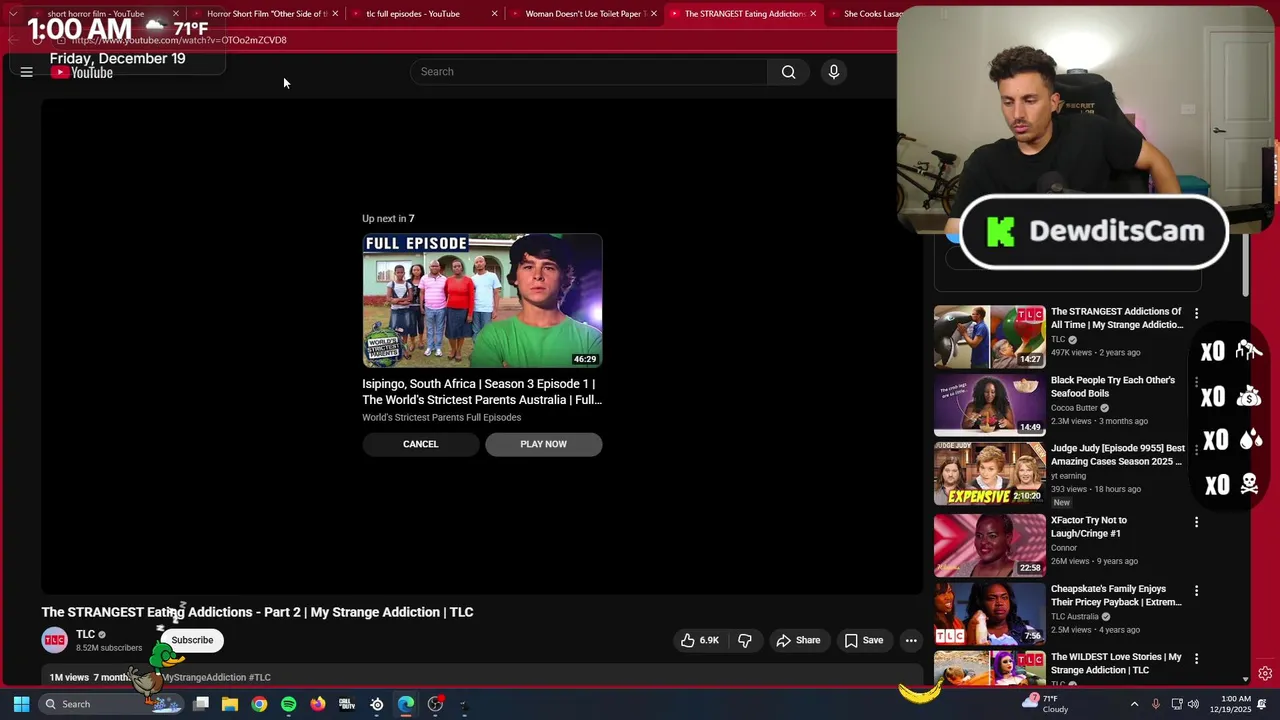Like the video with the thumbs-up icon
The image size is (1280, 720).
pyautogui.click(x=700, y=640)
